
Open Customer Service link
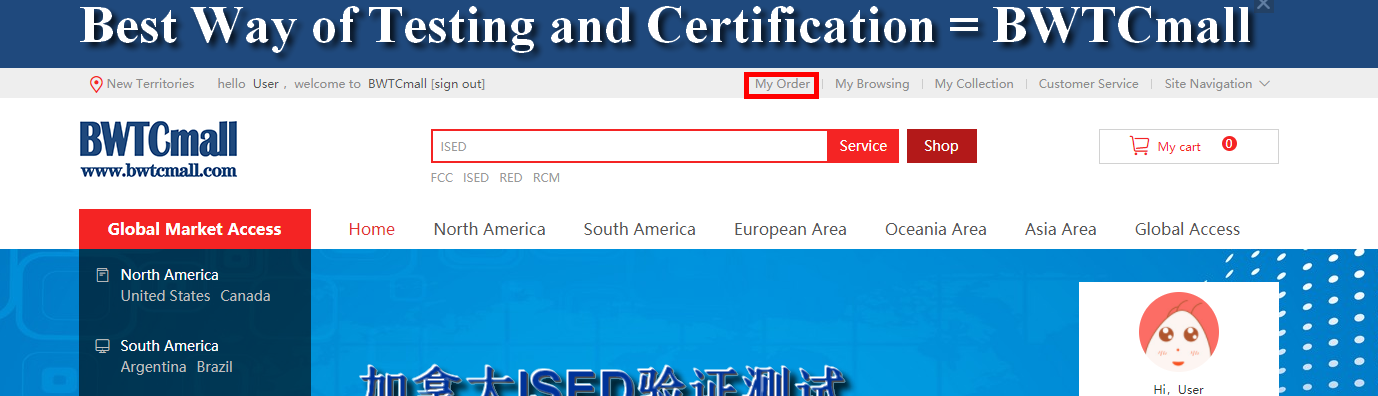1088,84
